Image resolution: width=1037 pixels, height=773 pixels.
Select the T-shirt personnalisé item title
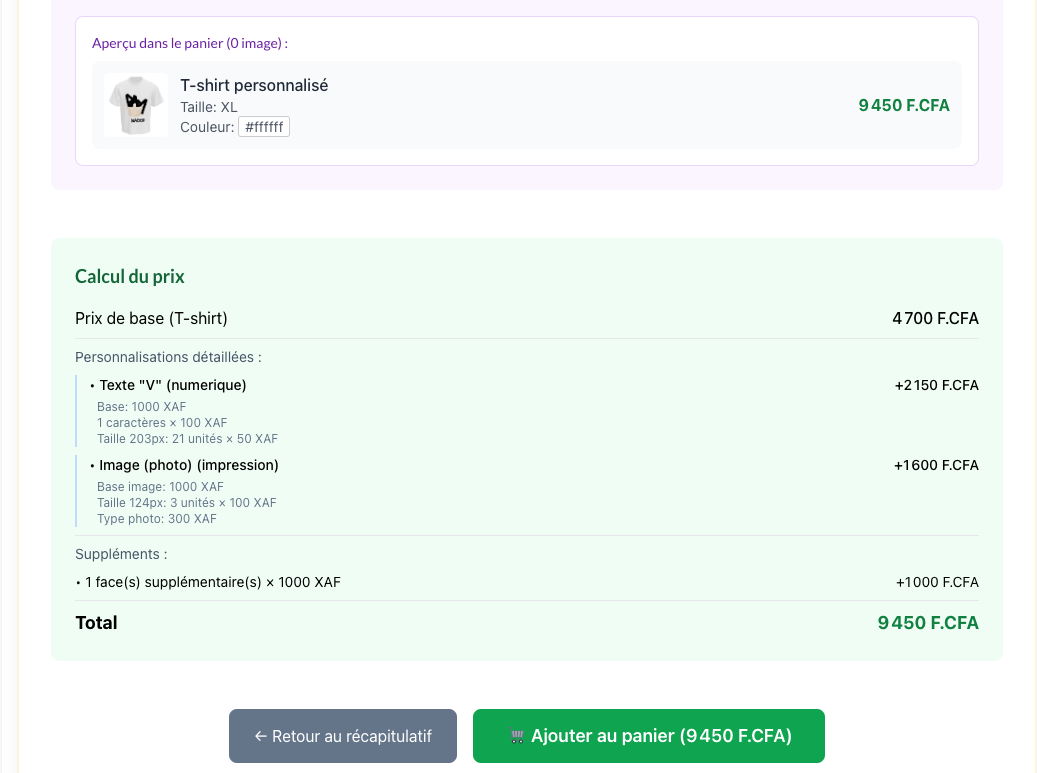coord(254,86)
